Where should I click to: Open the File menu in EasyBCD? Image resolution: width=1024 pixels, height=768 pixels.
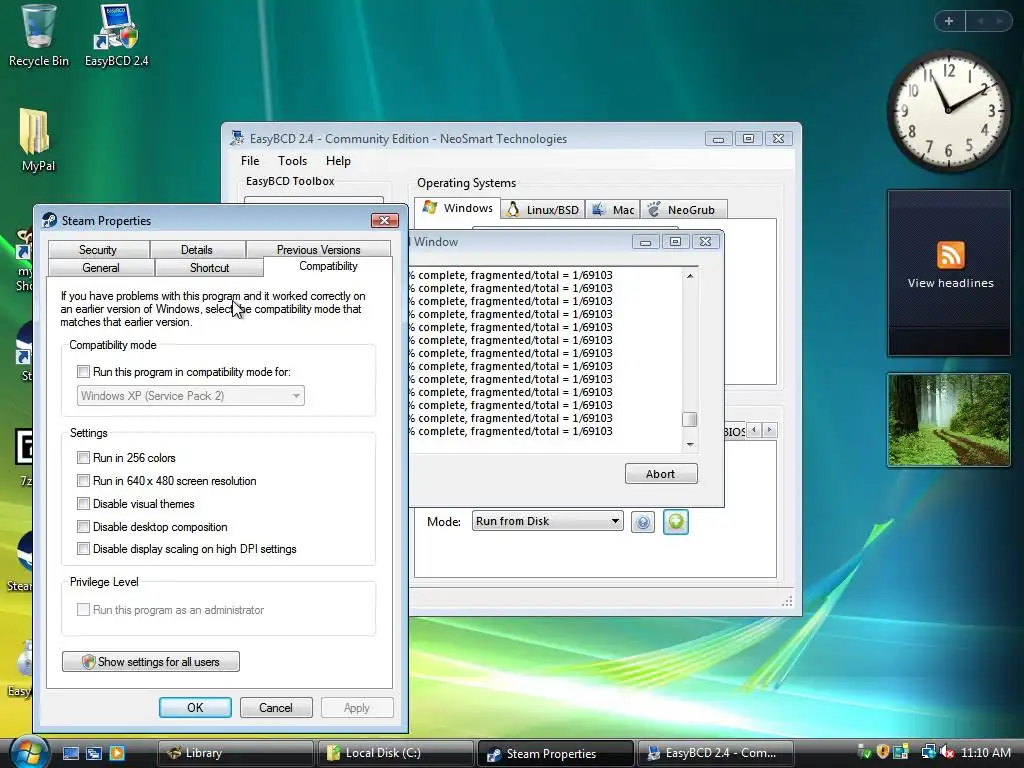tap(249, 161)
